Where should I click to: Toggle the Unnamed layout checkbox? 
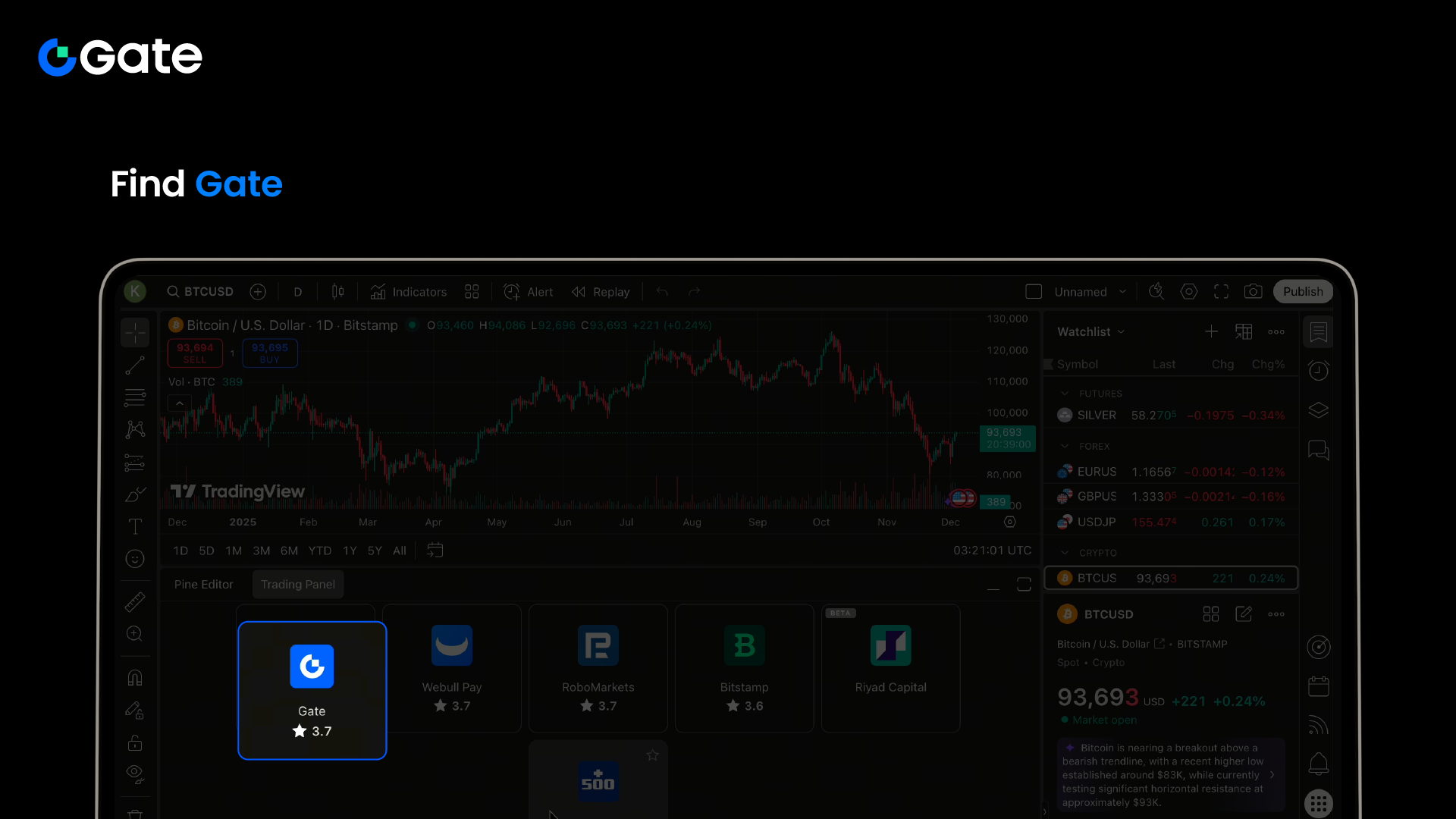(x=1034, y=292)
